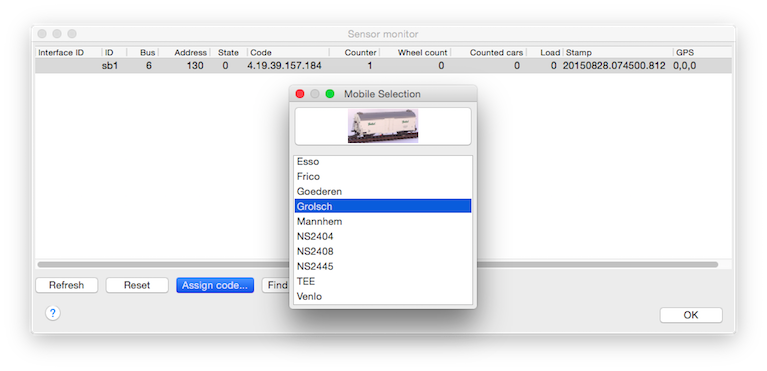Click the blue help question mark icon

point(53,313)
